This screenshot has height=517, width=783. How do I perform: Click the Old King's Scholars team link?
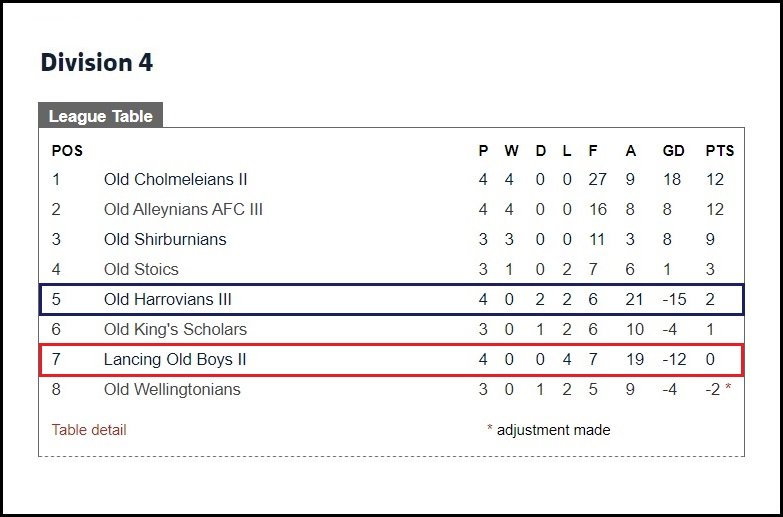click(x=175, y=329)
